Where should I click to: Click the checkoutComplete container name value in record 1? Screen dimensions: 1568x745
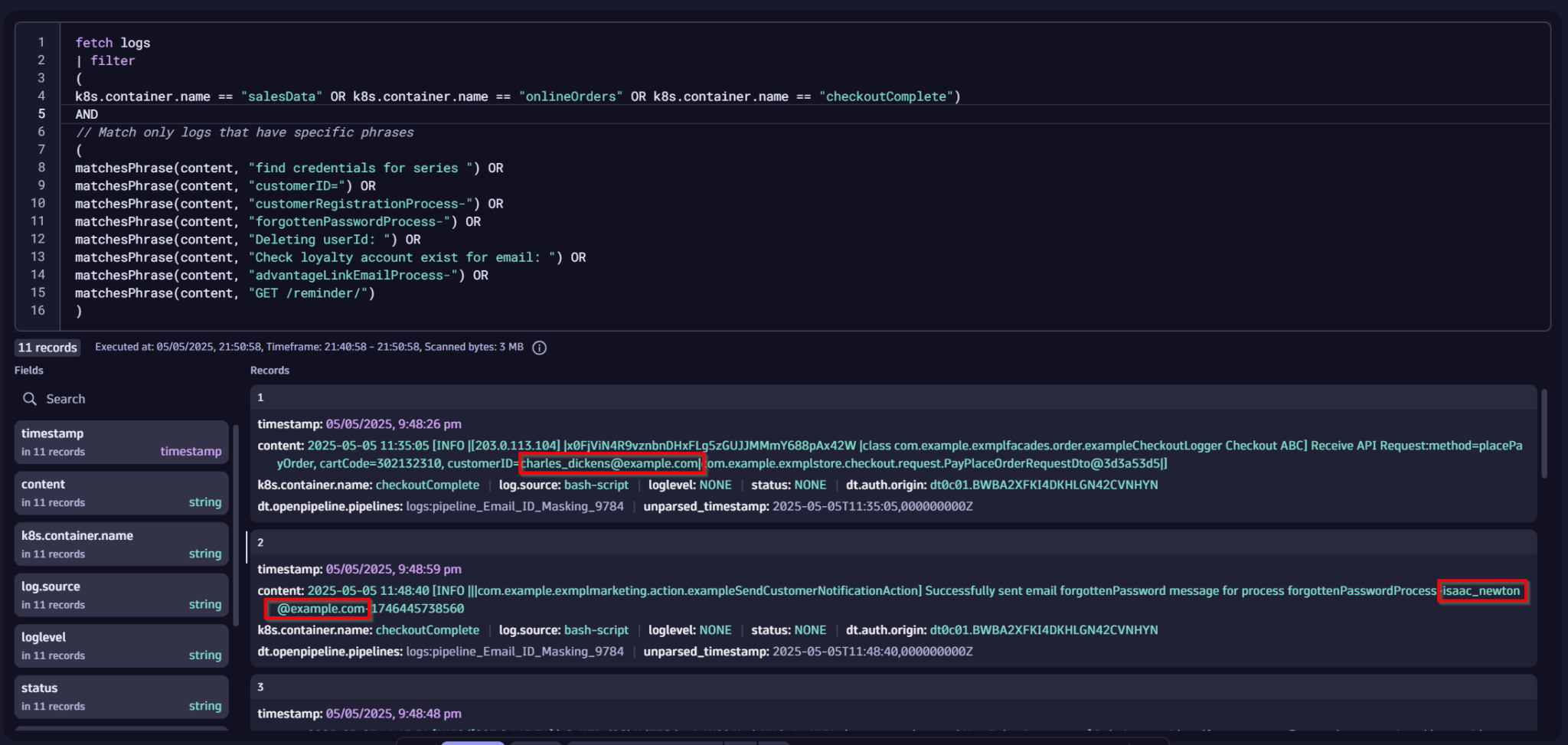point(426,485)
